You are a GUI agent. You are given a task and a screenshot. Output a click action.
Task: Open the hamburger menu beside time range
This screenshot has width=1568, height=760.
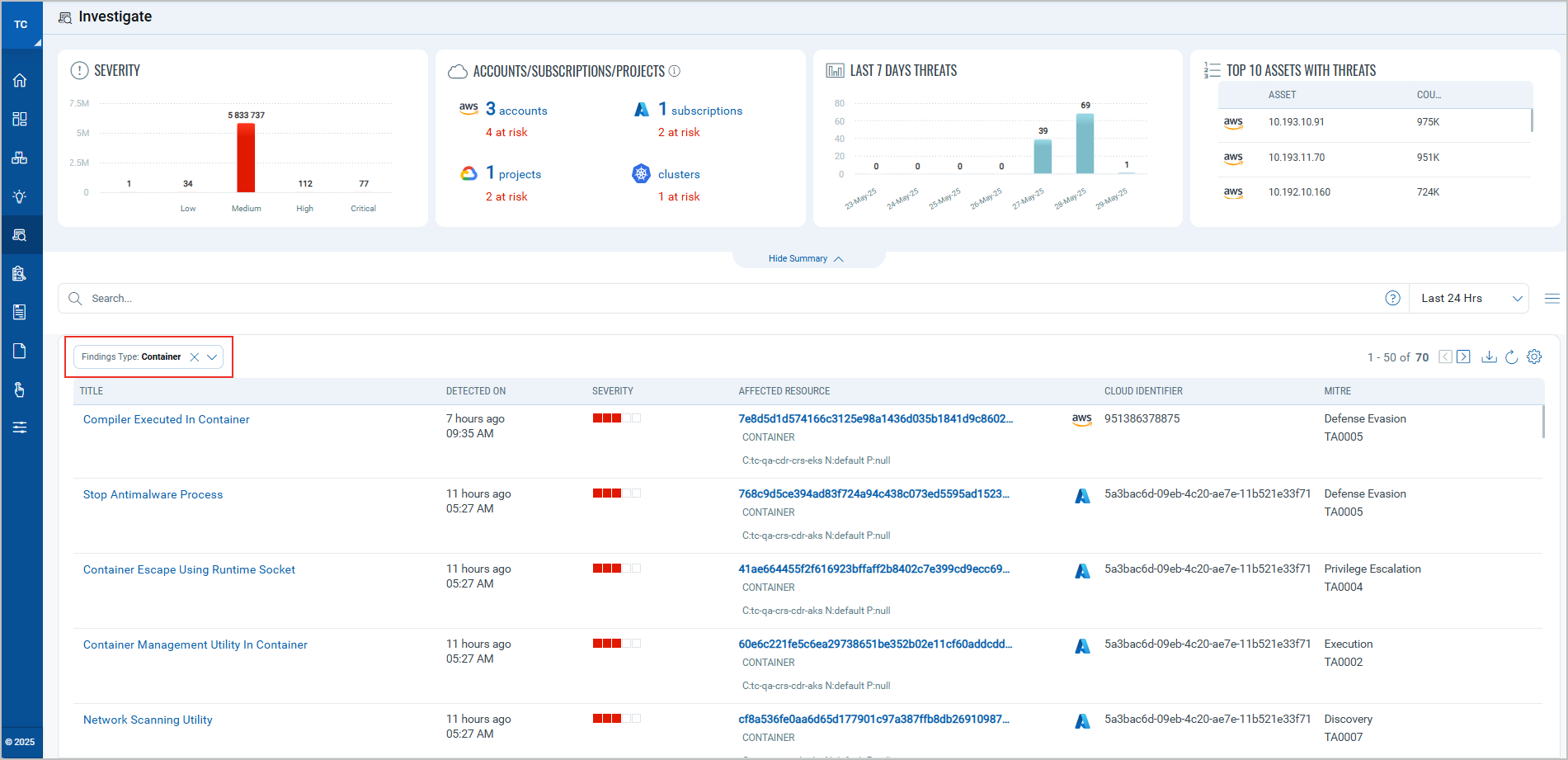1552,299
